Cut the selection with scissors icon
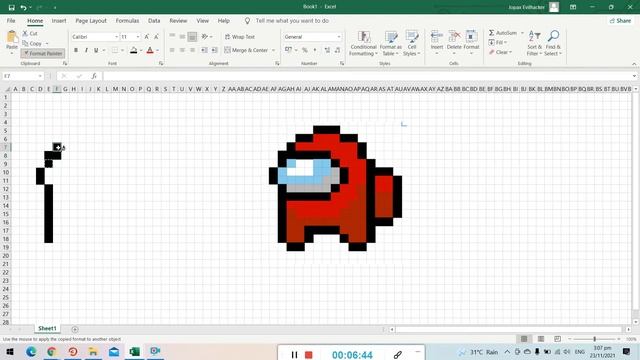The height and width of the screenshot is (360, 640). (x=30, y=33)
